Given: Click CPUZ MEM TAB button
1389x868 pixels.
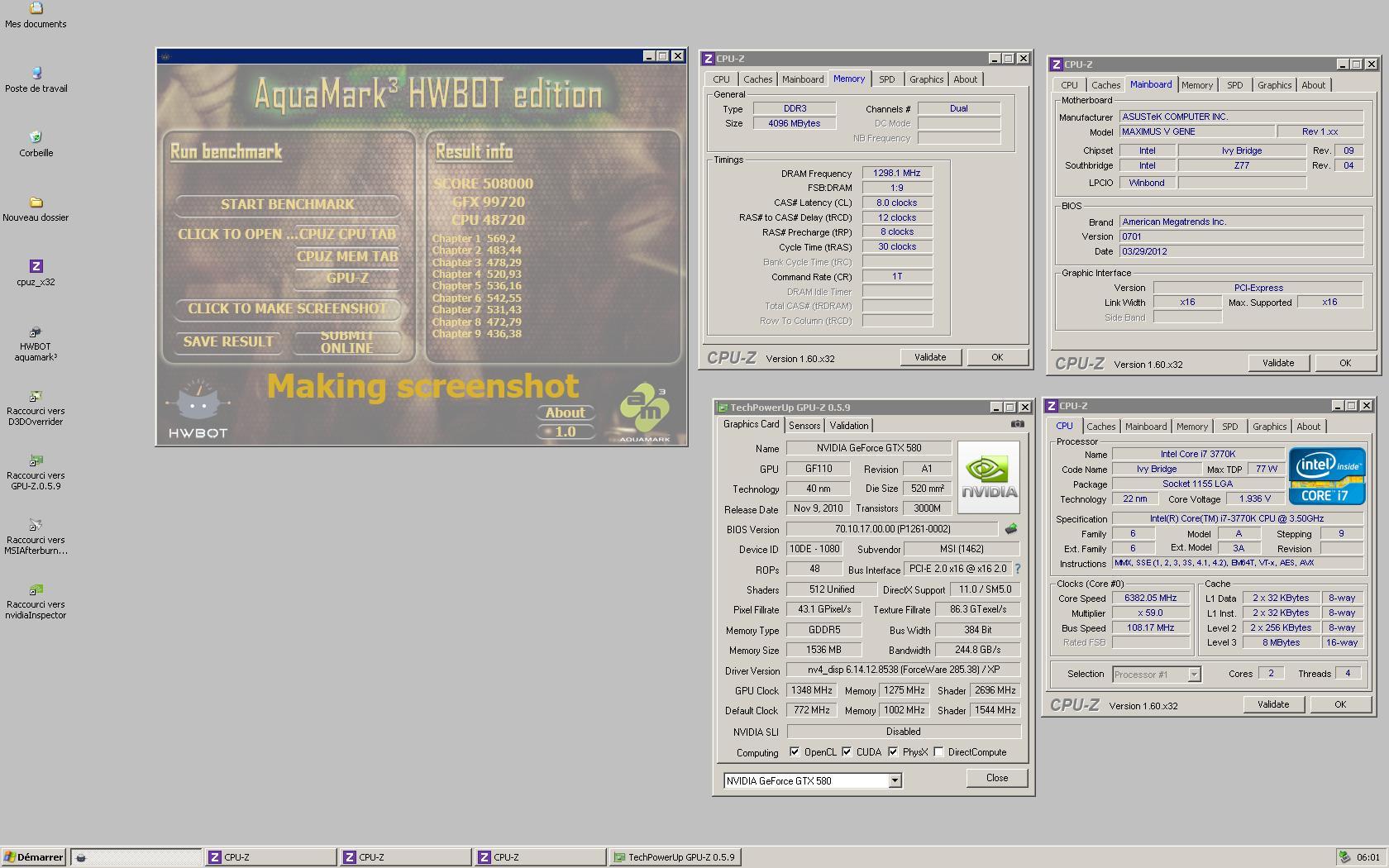Looking at the screenshot, I should coord(347,256).
